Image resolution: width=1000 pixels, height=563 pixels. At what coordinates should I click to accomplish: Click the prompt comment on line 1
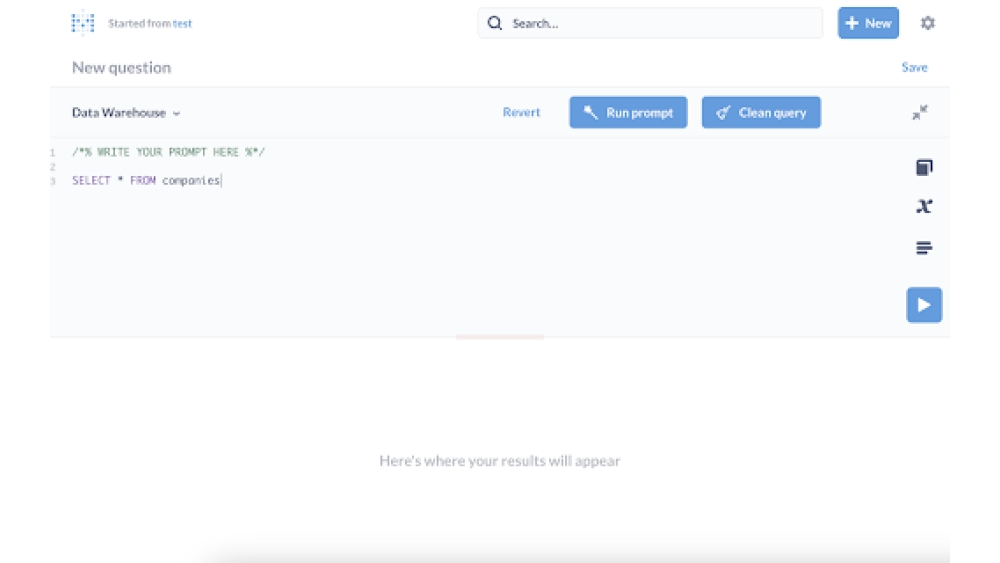(168, 152)
